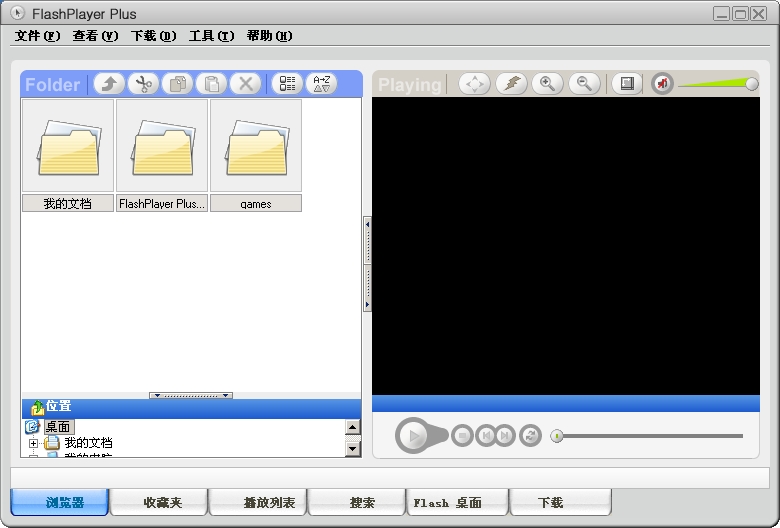
Task: Toggle loop repeat button
Action: (x=530, y=436)
